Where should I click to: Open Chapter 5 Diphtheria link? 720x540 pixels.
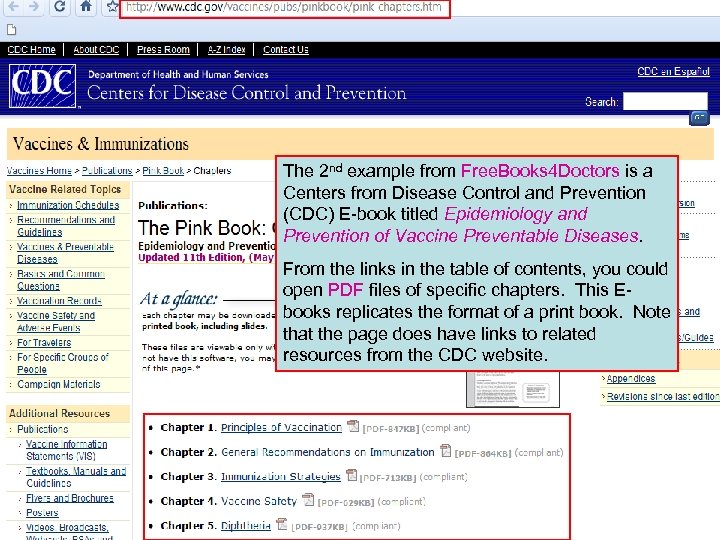tap(246, 526)
